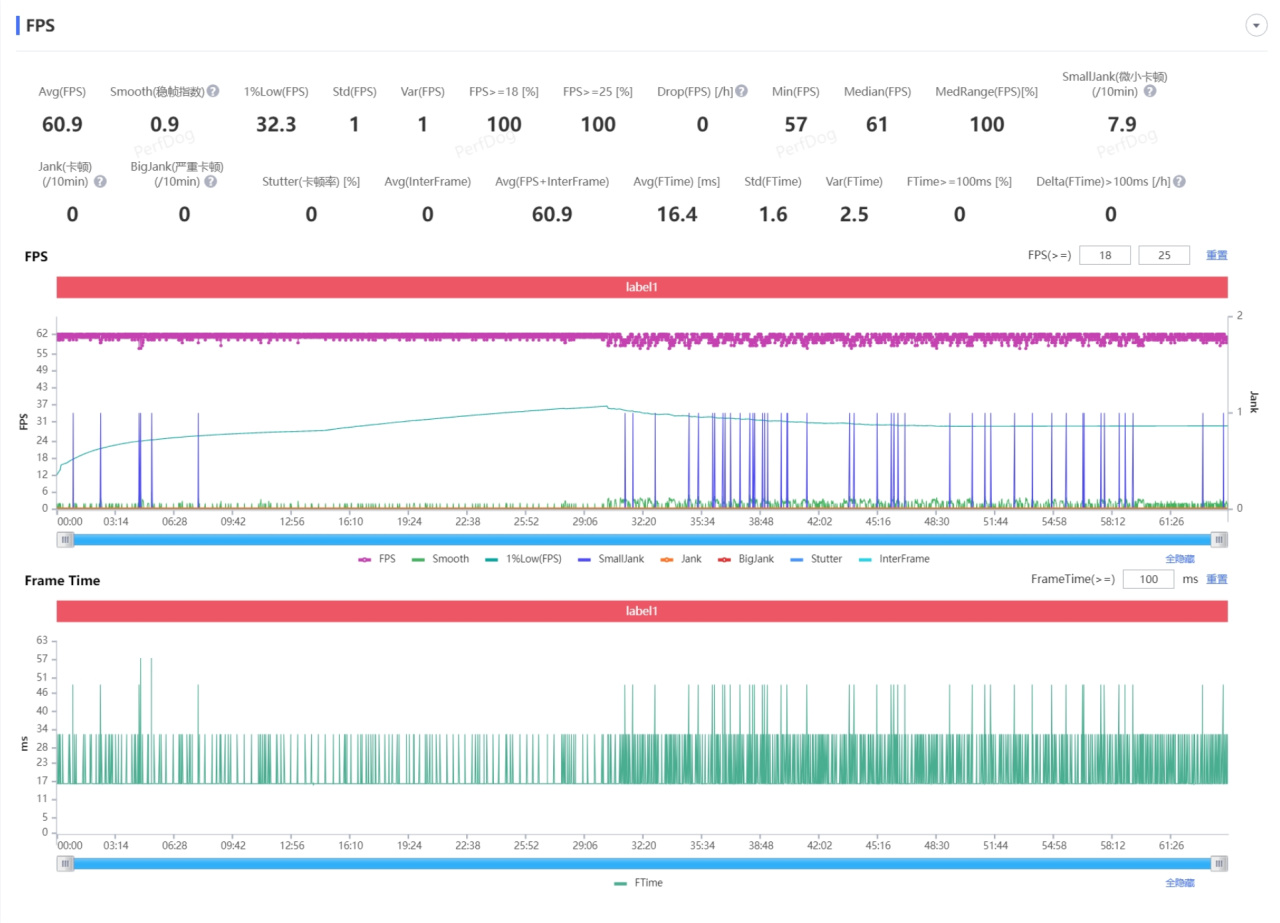Click help icon beside Drop(FPS) [/h]
The height and width of the screenshot is (923, 1280).
click(x=742, y=91)
